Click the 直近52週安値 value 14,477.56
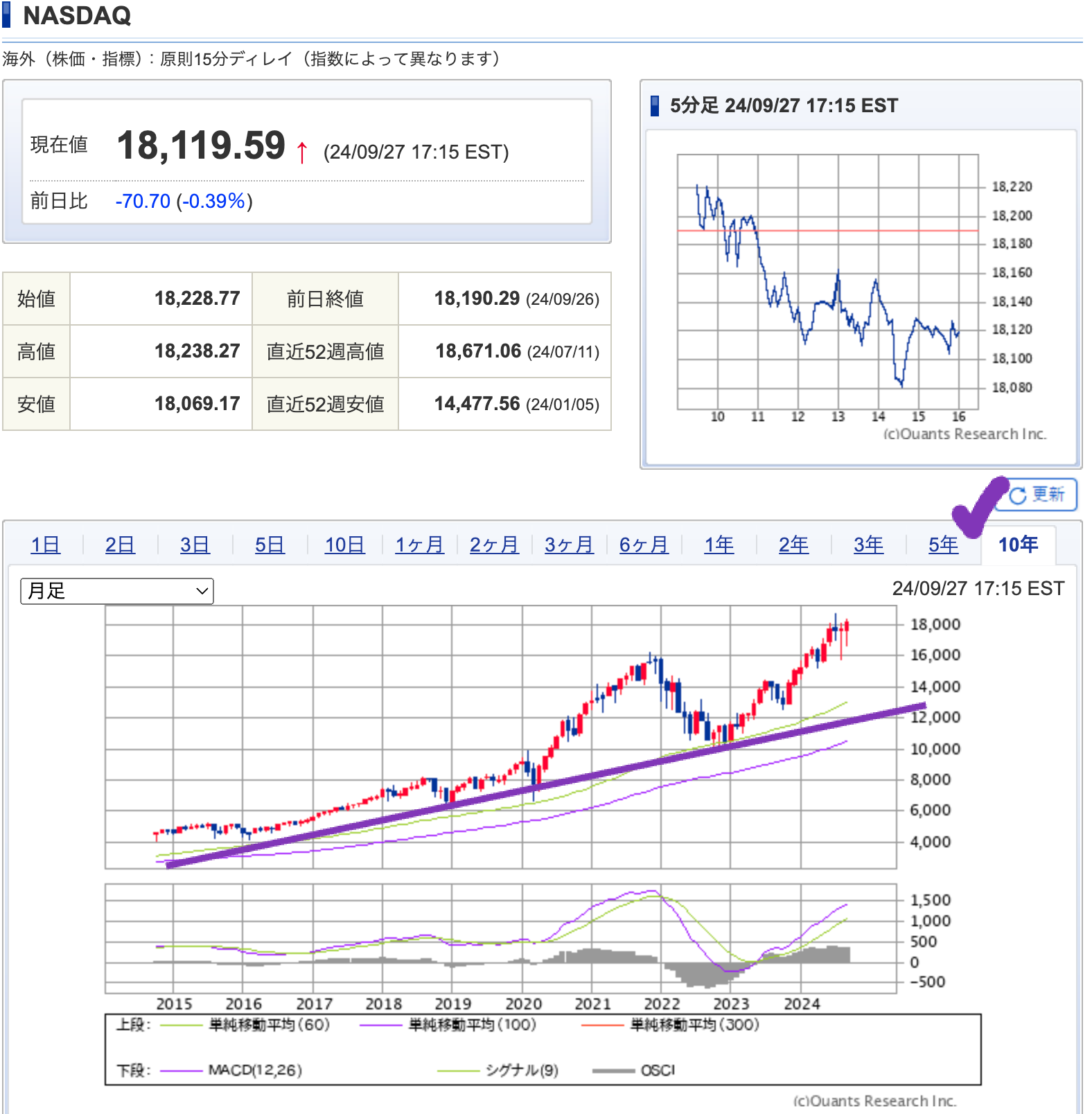Image resolution: width=1092 pixels, height=1114 pixels. 477,404
